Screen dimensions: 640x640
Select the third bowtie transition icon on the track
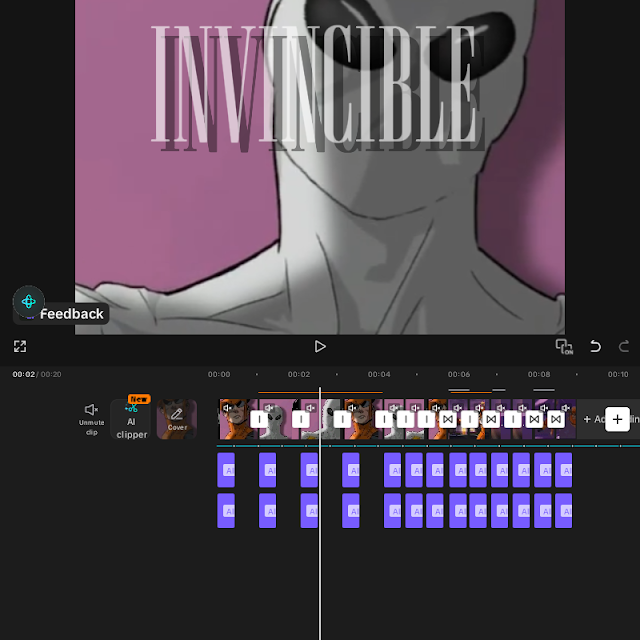click(x=534, y=419)
